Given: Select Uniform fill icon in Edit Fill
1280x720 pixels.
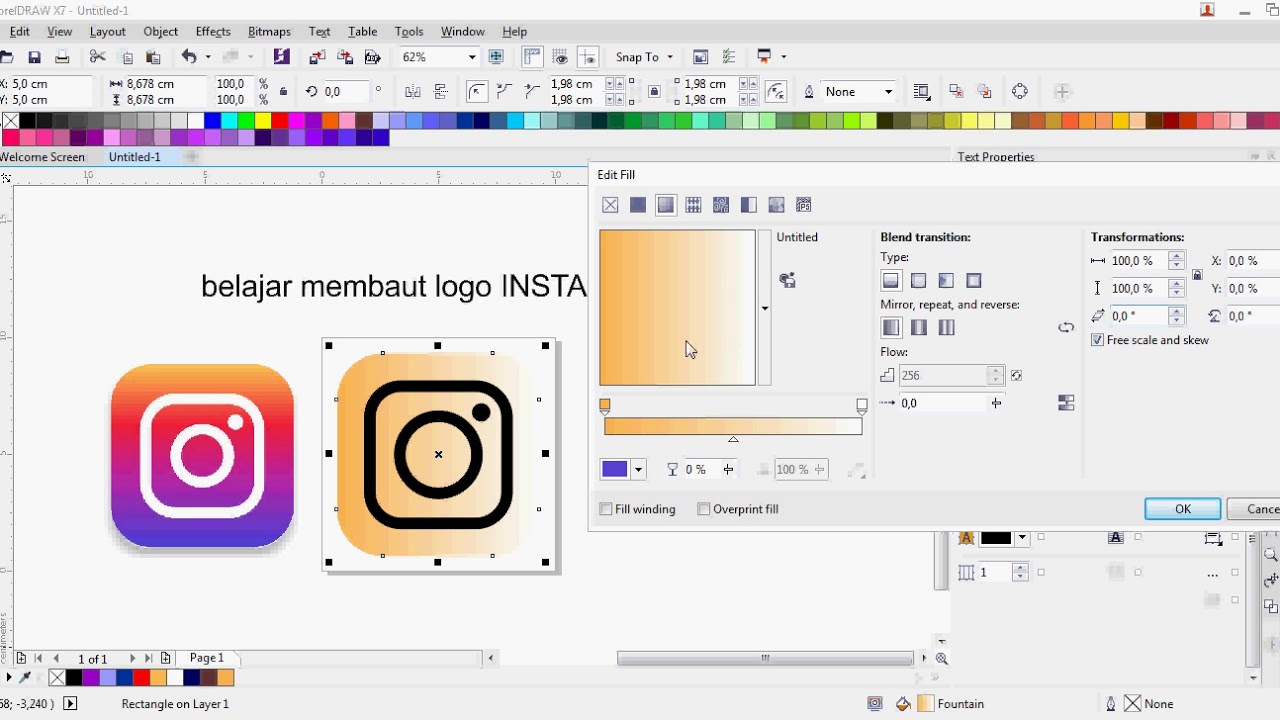Looking at the screenshot, I should pos(638,205).
